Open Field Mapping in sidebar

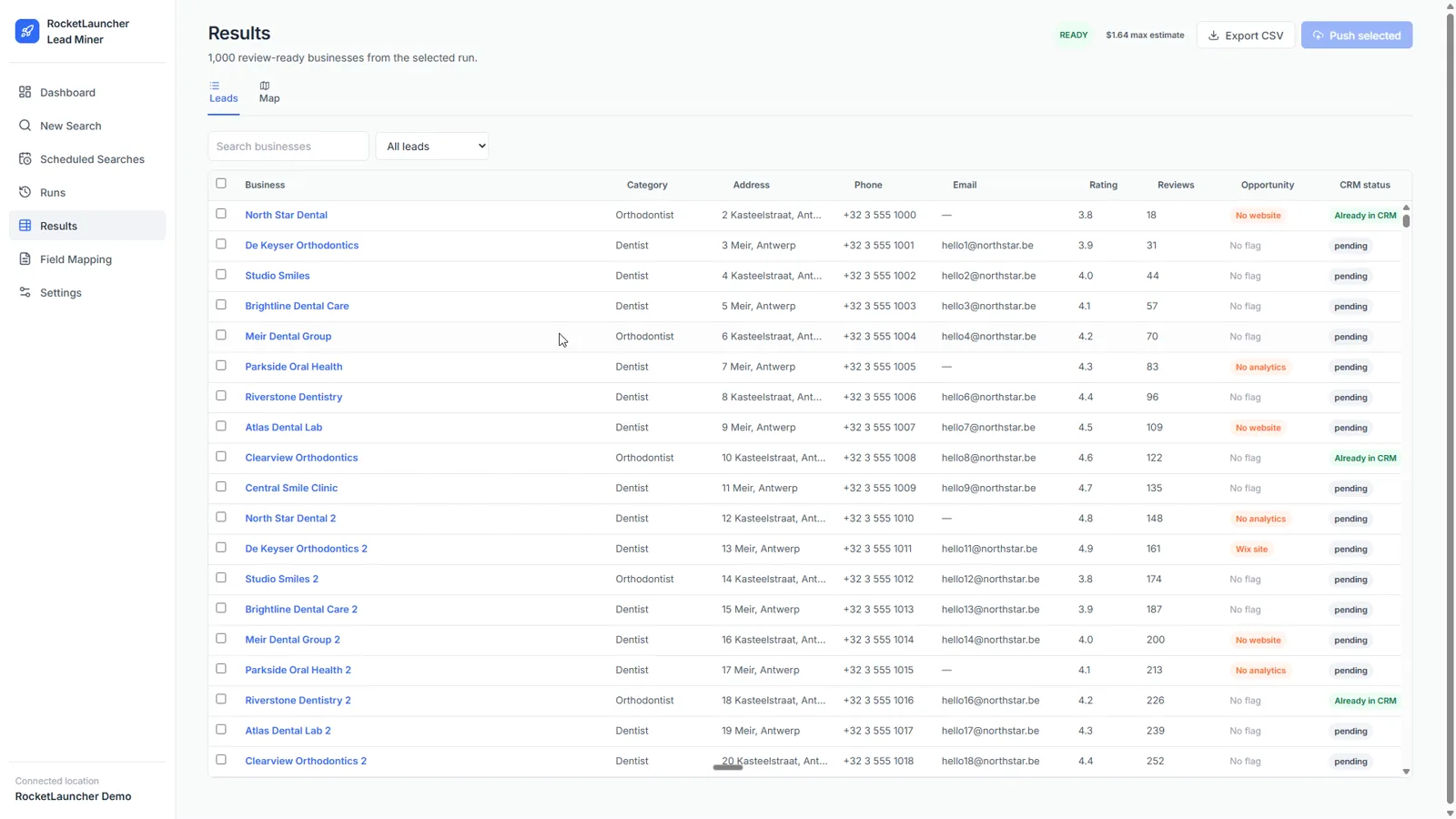coord(87,258)
